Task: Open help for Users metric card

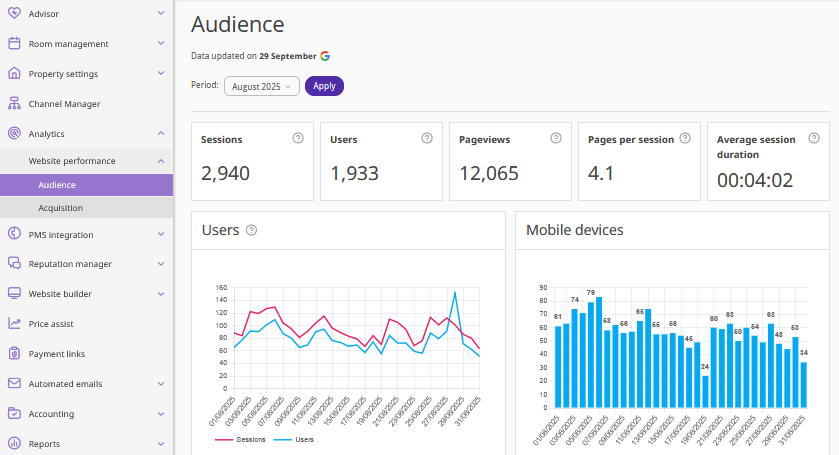Action: tap(427, 138)
